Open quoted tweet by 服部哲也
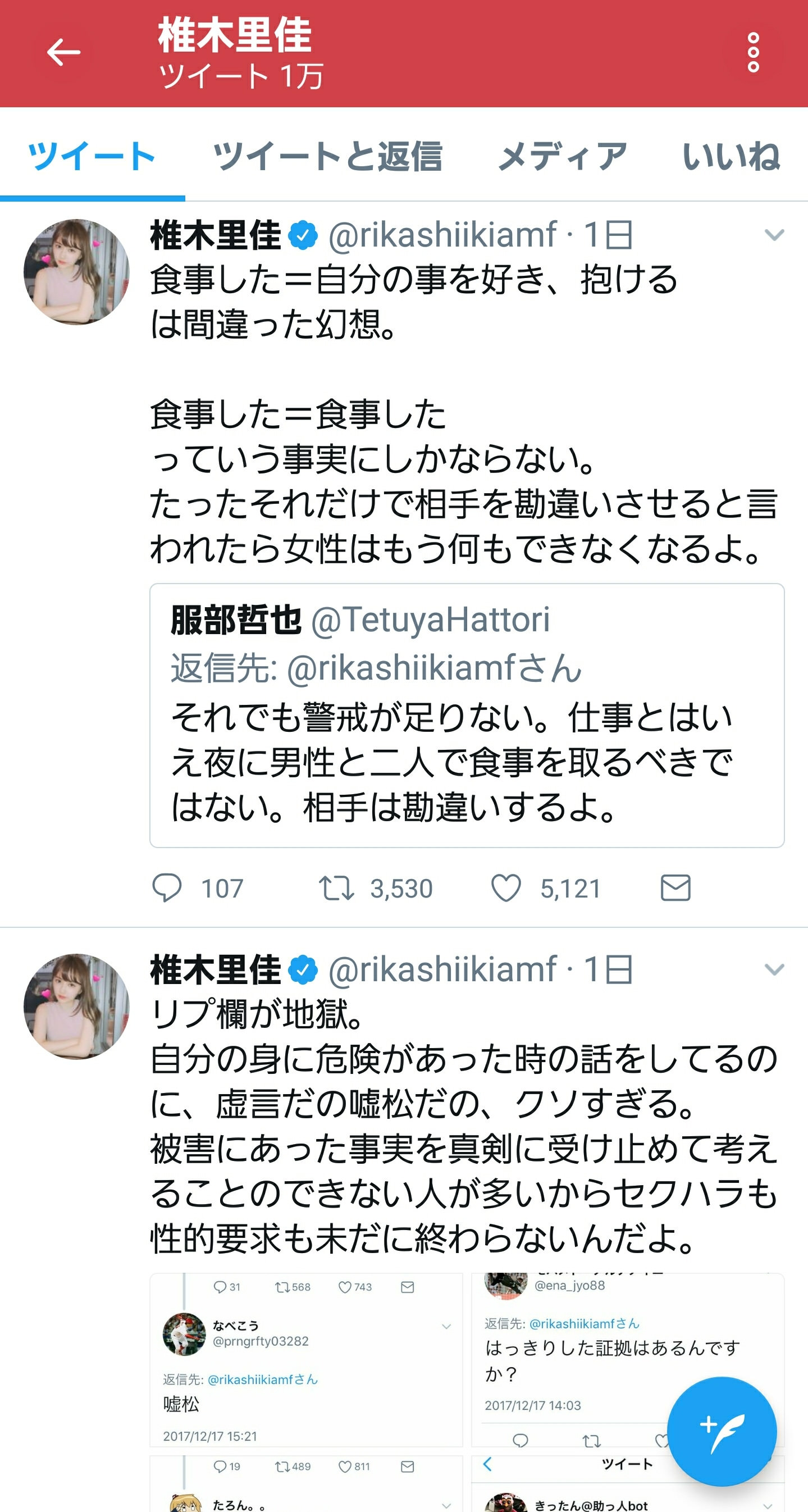Viewport: 808px width, 1512px height. 467,715
